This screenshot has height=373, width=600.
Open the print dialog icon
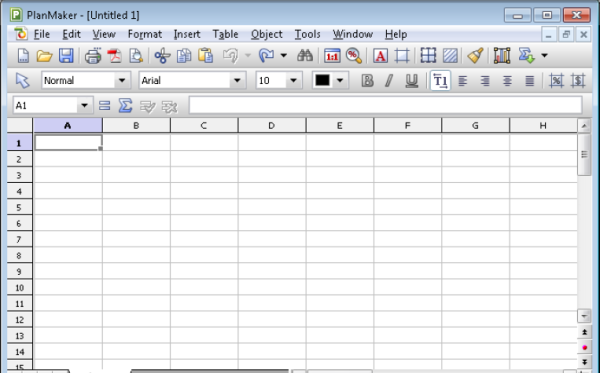click(x=93, y=56)
